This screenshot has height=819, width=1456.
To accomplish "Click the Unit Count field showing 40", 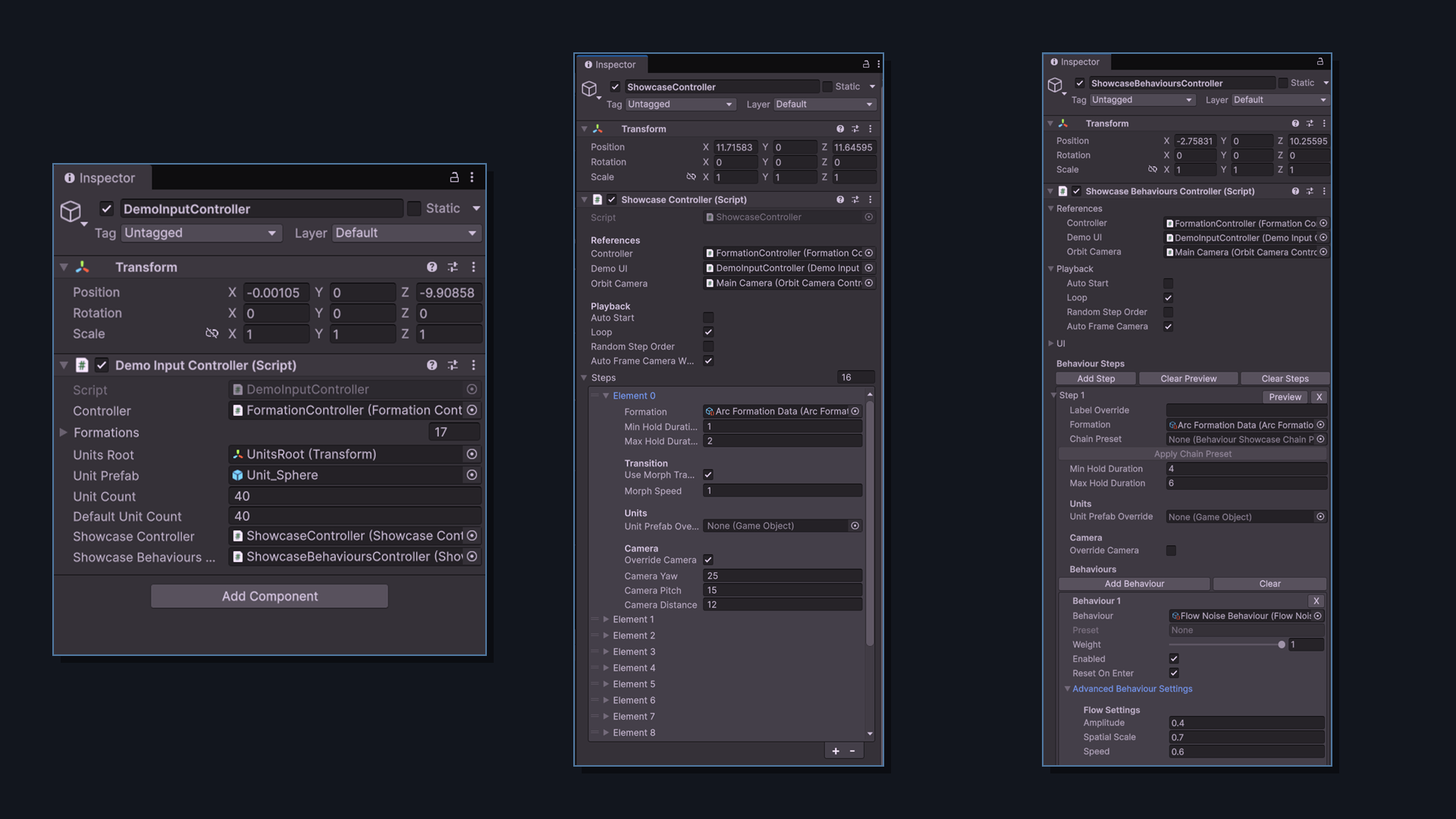I will (355, 496).
